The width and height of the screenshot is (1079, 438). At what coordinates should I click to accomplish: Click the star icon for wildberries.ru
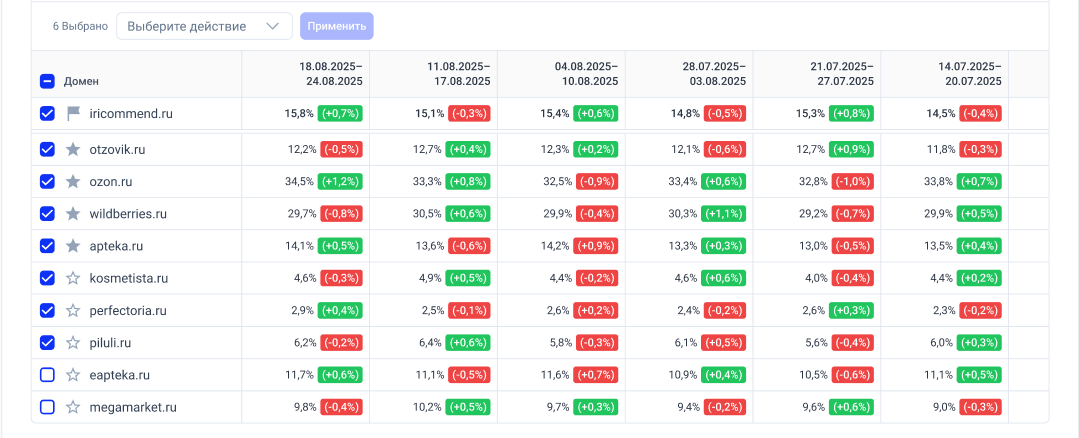[73, 214]
